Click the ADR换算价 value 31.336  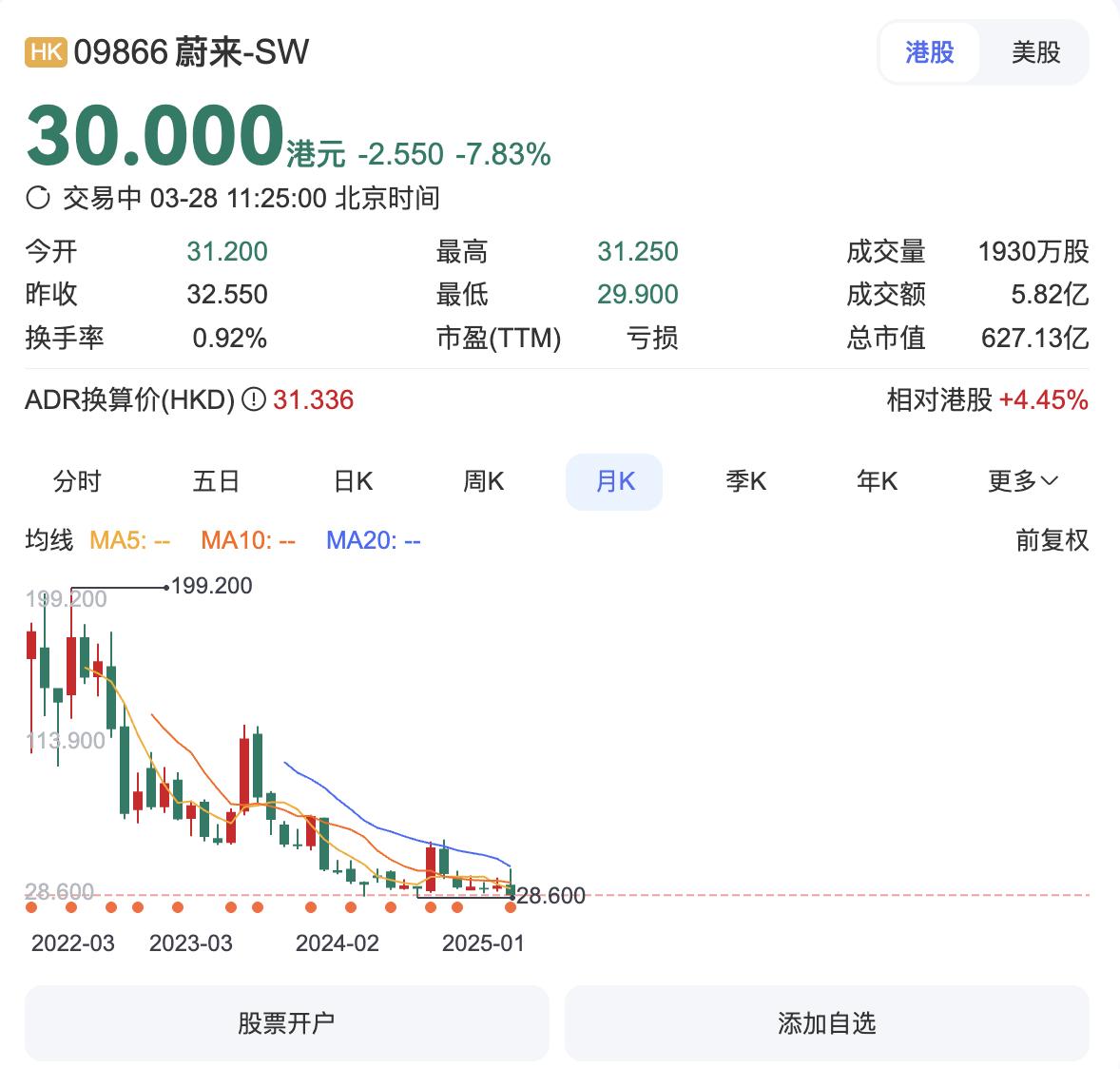coord(314,400)
